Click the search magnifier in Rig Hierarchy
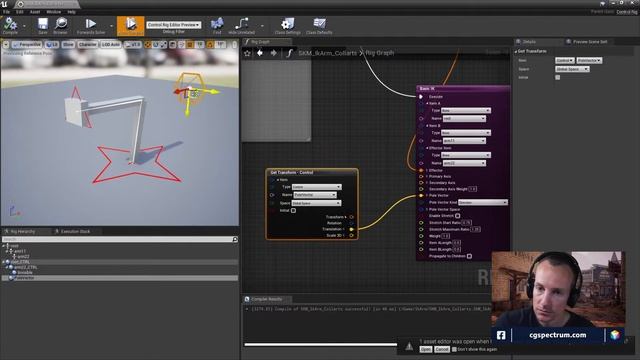This screenshot has width=640, height=360. (x=235, y=239)
